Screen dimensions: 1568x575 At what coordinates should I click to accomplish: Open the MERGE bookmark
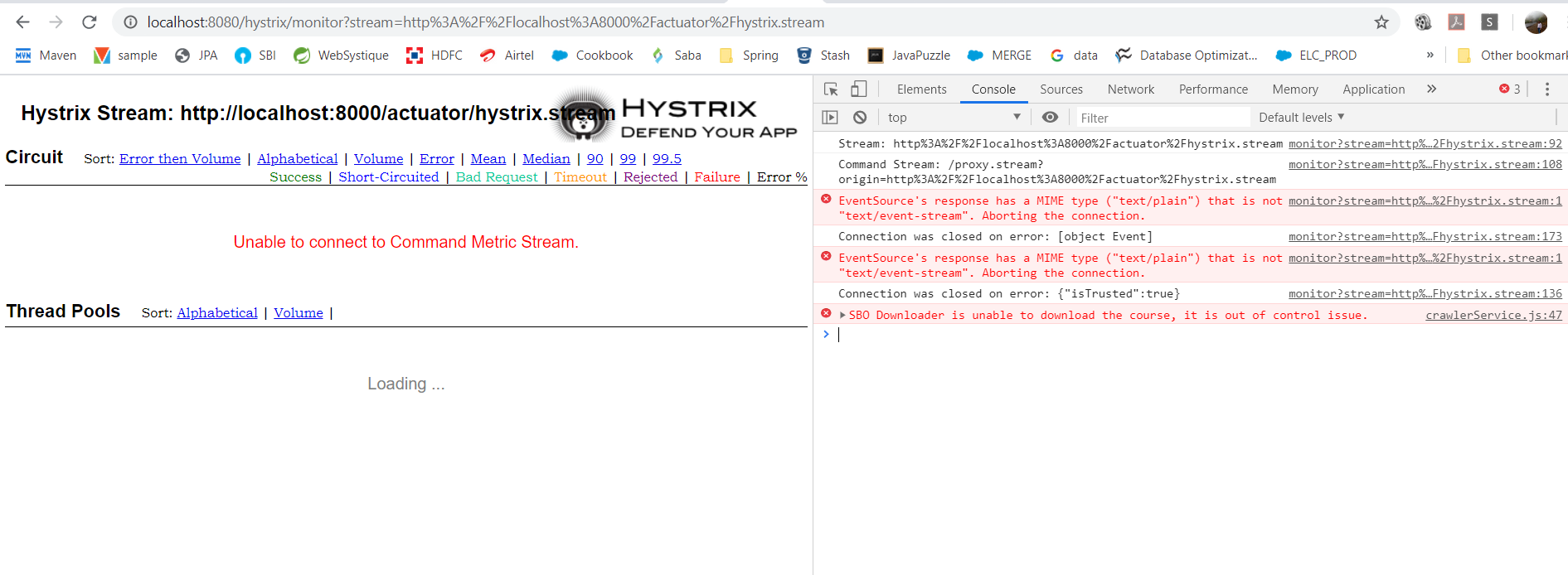[x=999, y=56]
